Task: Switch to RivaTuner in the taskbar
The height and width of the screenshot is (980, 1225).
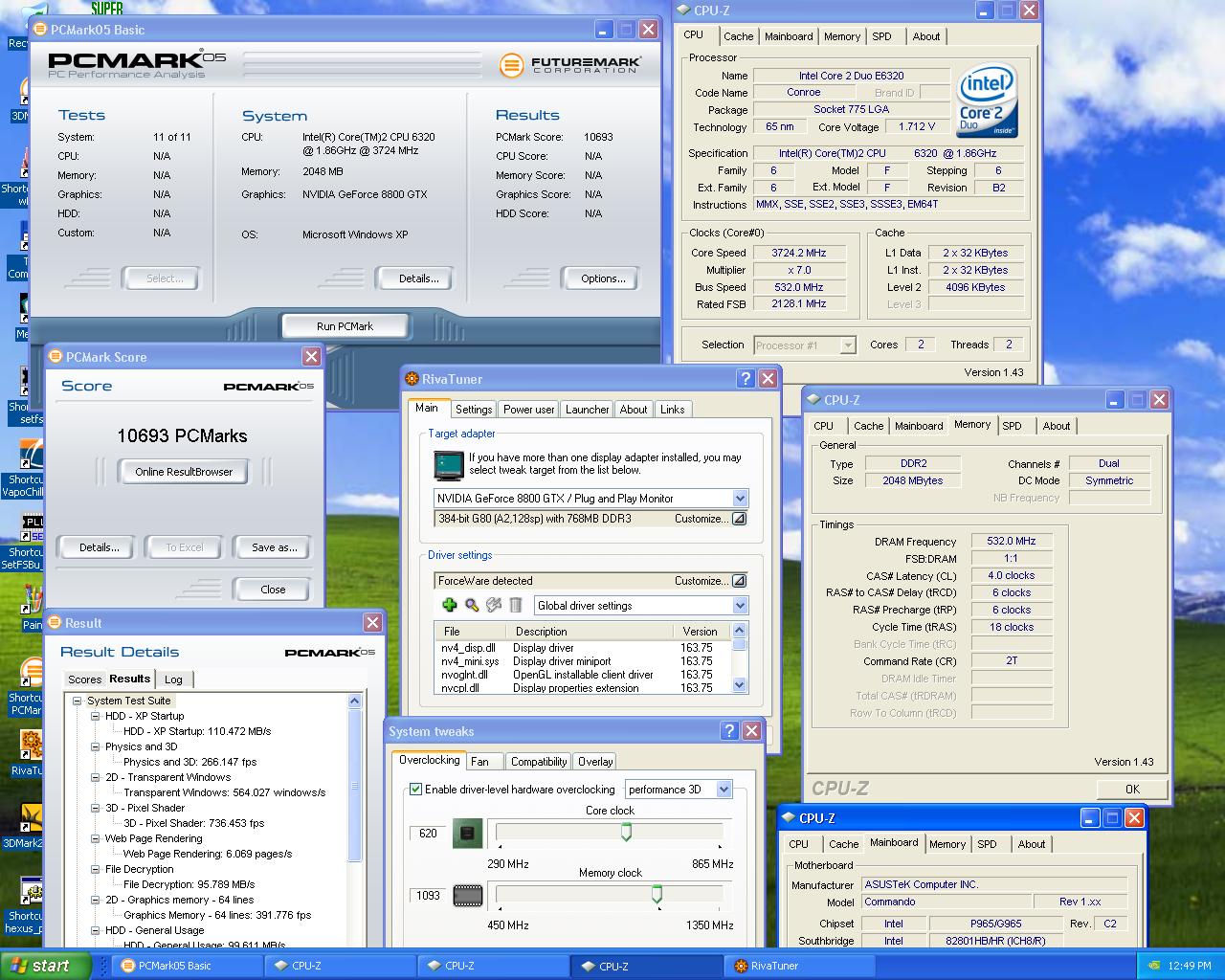Action: point(802,966)
